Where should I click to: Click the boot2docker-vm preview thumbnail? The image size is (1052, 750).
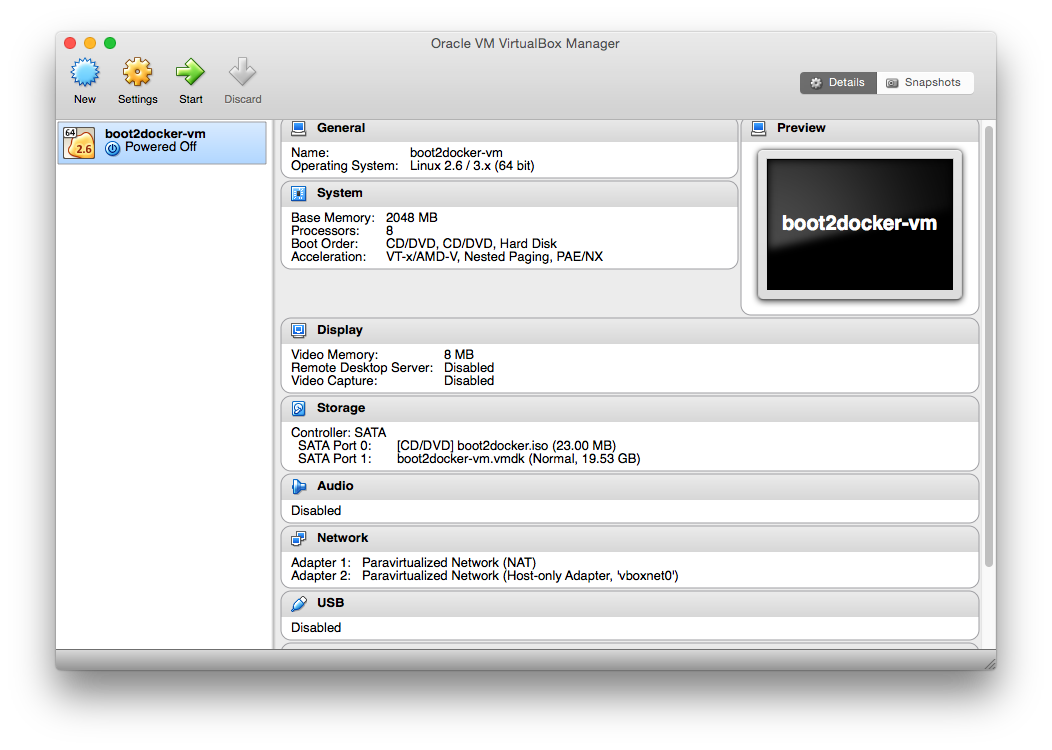pyautogui.click(x=859, y=224)
